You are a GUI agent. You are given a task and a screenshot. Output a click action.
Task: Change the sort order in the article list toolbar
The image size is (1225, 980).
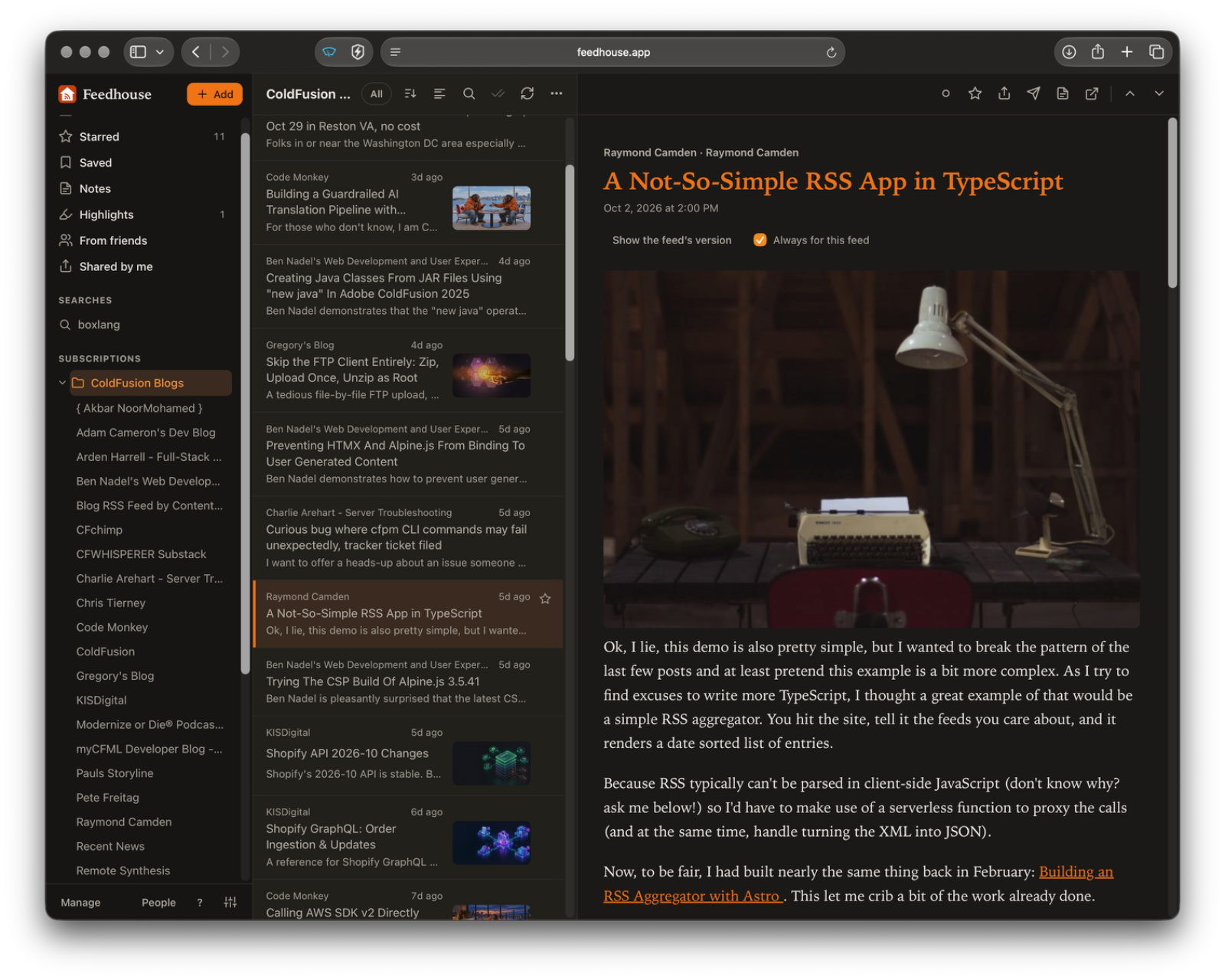[x=410, y=93]
